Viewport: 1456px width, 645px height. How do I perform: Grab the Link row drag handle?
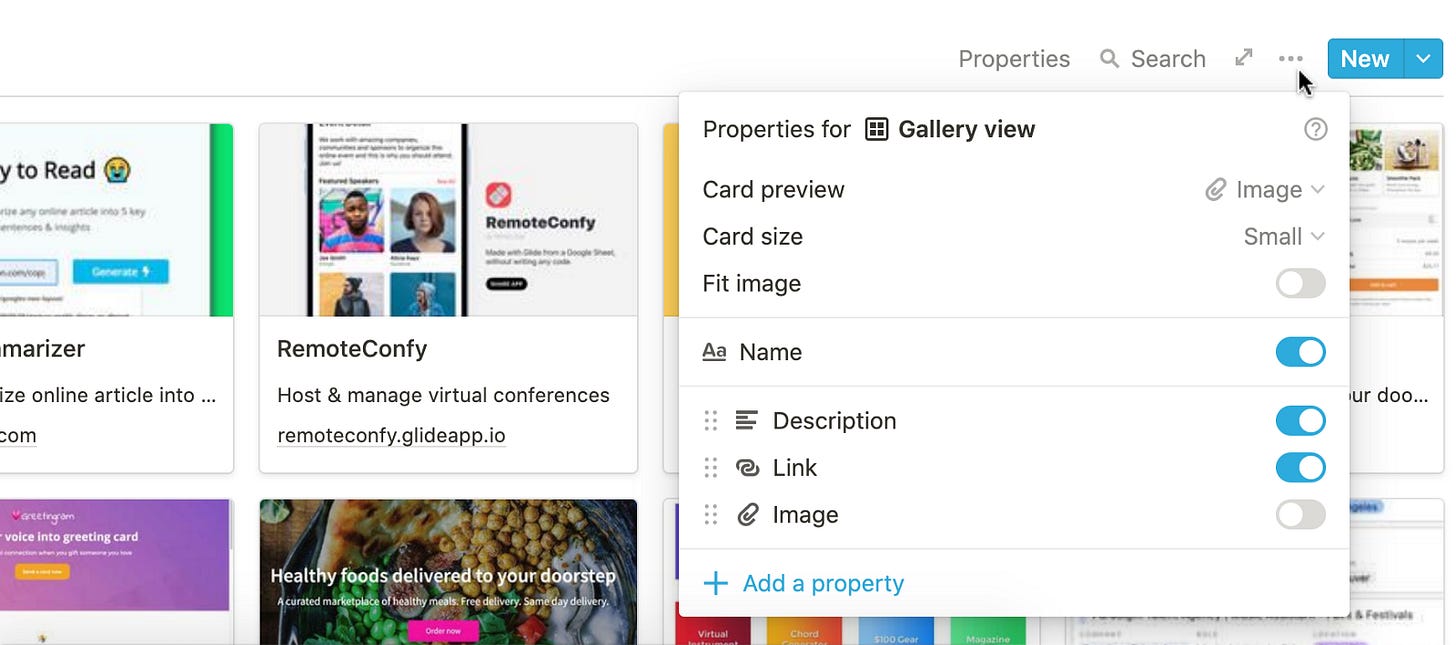point(711,468)
